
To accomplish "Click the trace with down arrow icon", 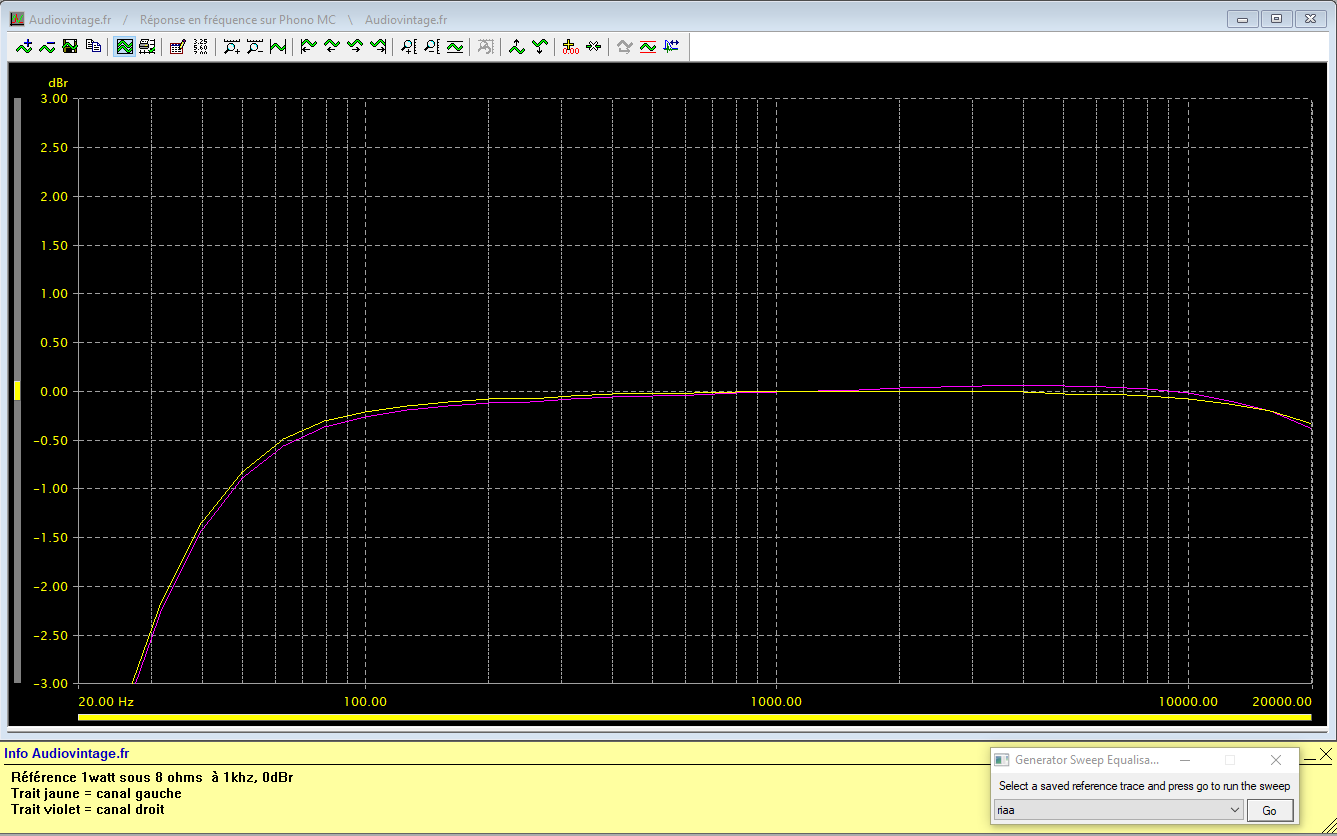I will pos(540,46).
